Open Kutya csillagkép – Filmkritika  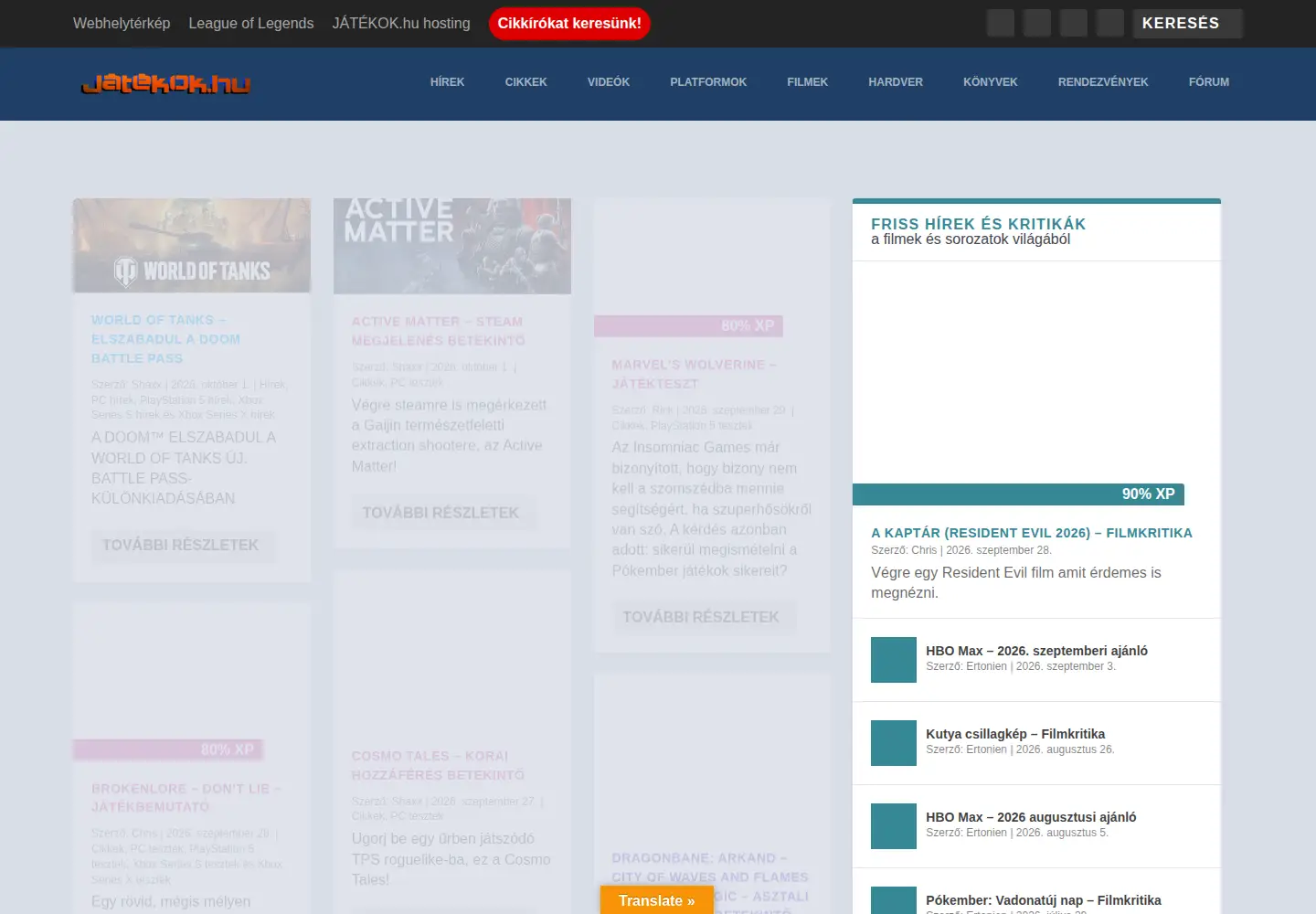pyautogui.click(x=1015, y=734)
